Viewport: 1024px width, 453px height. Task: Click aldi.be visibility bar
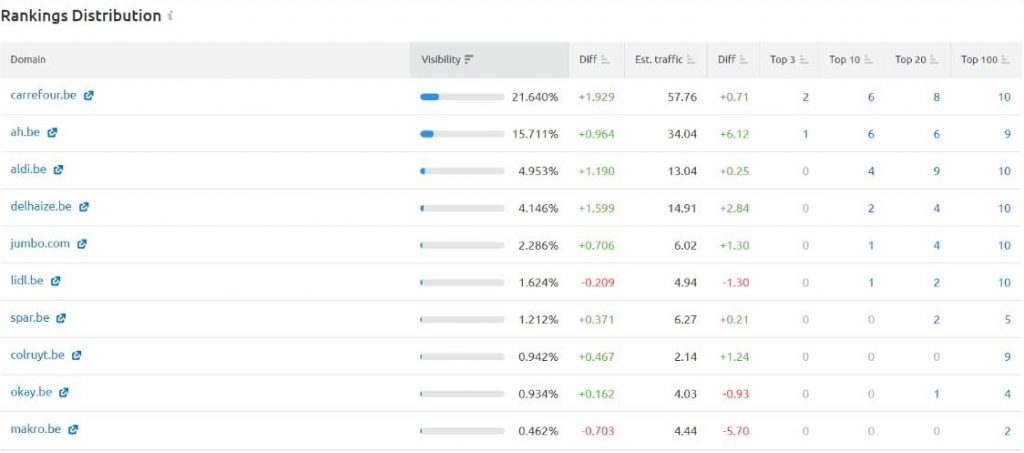(x=462, y=171)
